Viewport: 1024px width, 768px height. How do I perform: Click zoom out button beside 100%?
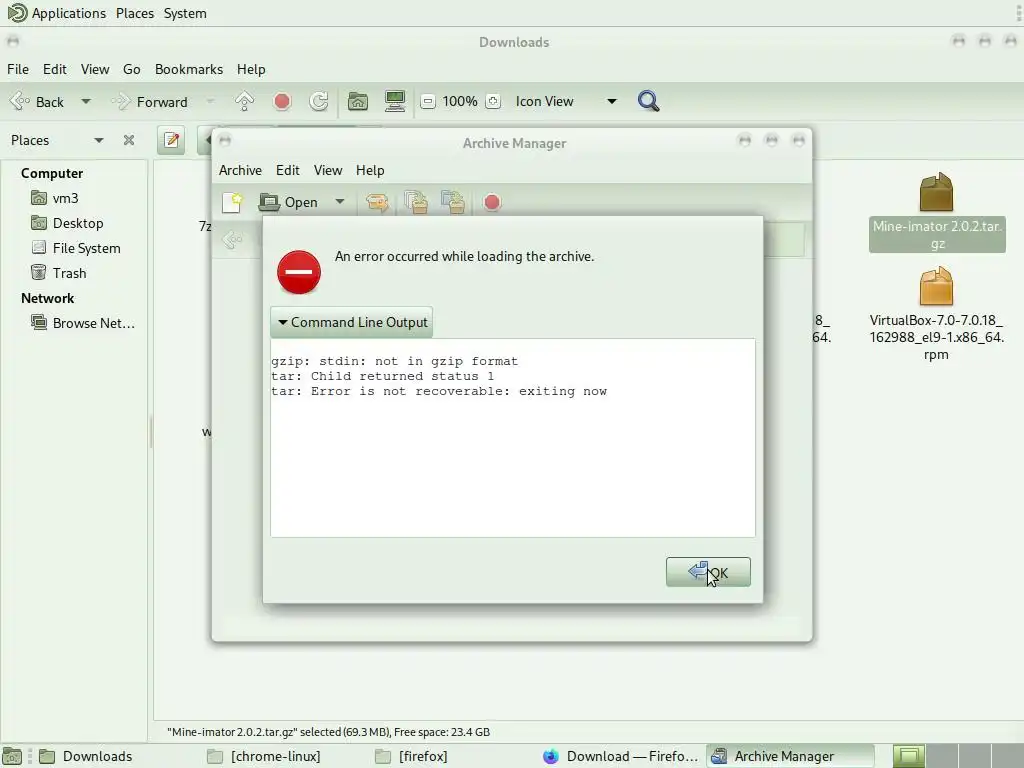tap(428, 101)
